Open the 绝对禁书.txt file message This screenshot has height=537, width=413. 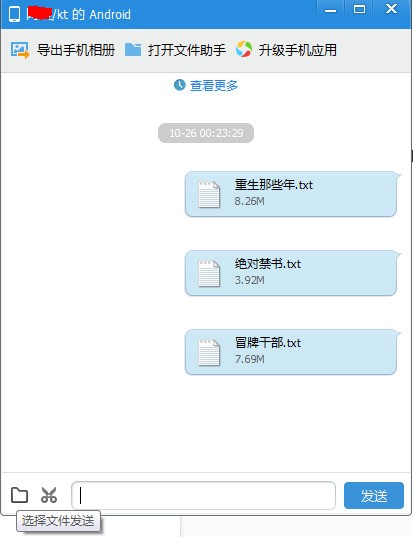292,273
